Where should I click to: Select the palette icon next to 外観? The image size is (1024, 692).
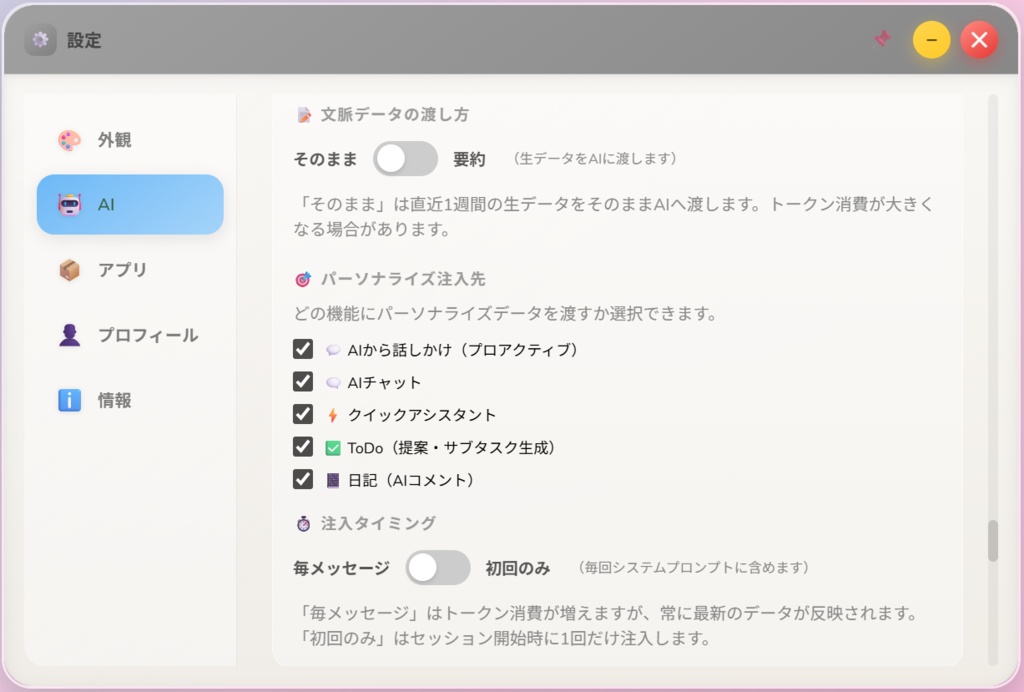(70, 140)
